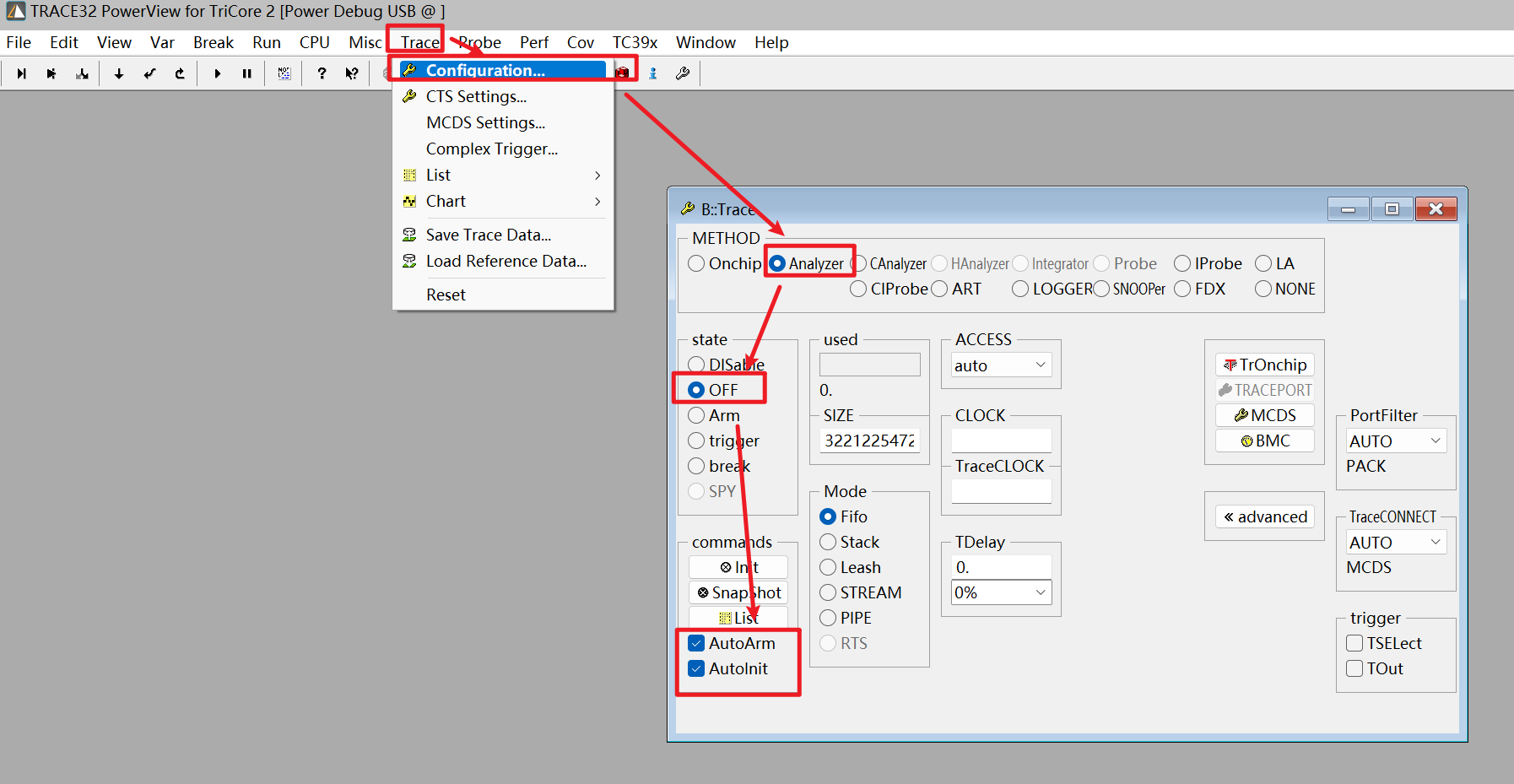Click the MCDS button

point(1265,415)
